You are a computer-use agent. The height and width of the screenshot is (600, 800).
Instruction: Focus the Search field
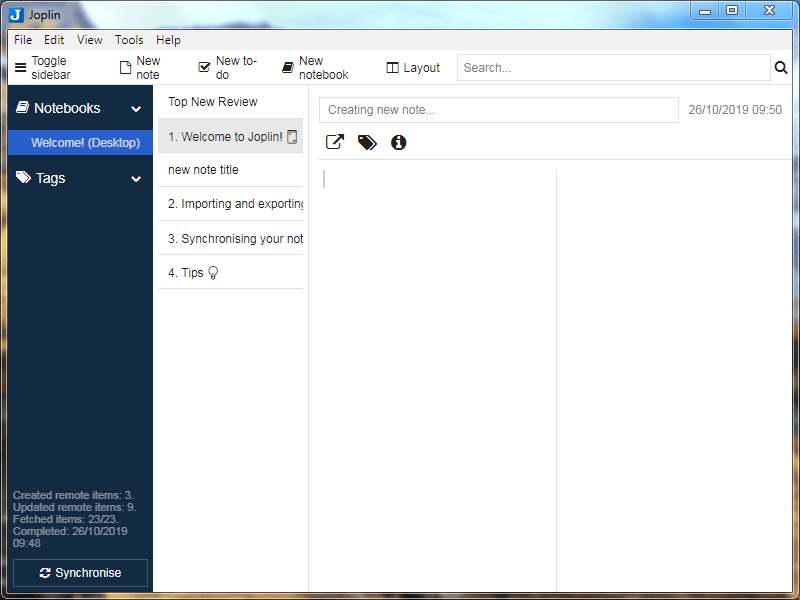[613, 67]
